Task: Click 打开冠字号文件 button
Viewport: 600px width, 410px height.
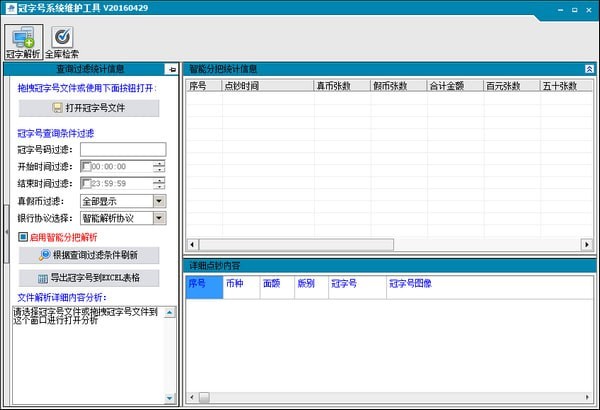Action: (x=89, y=108)
